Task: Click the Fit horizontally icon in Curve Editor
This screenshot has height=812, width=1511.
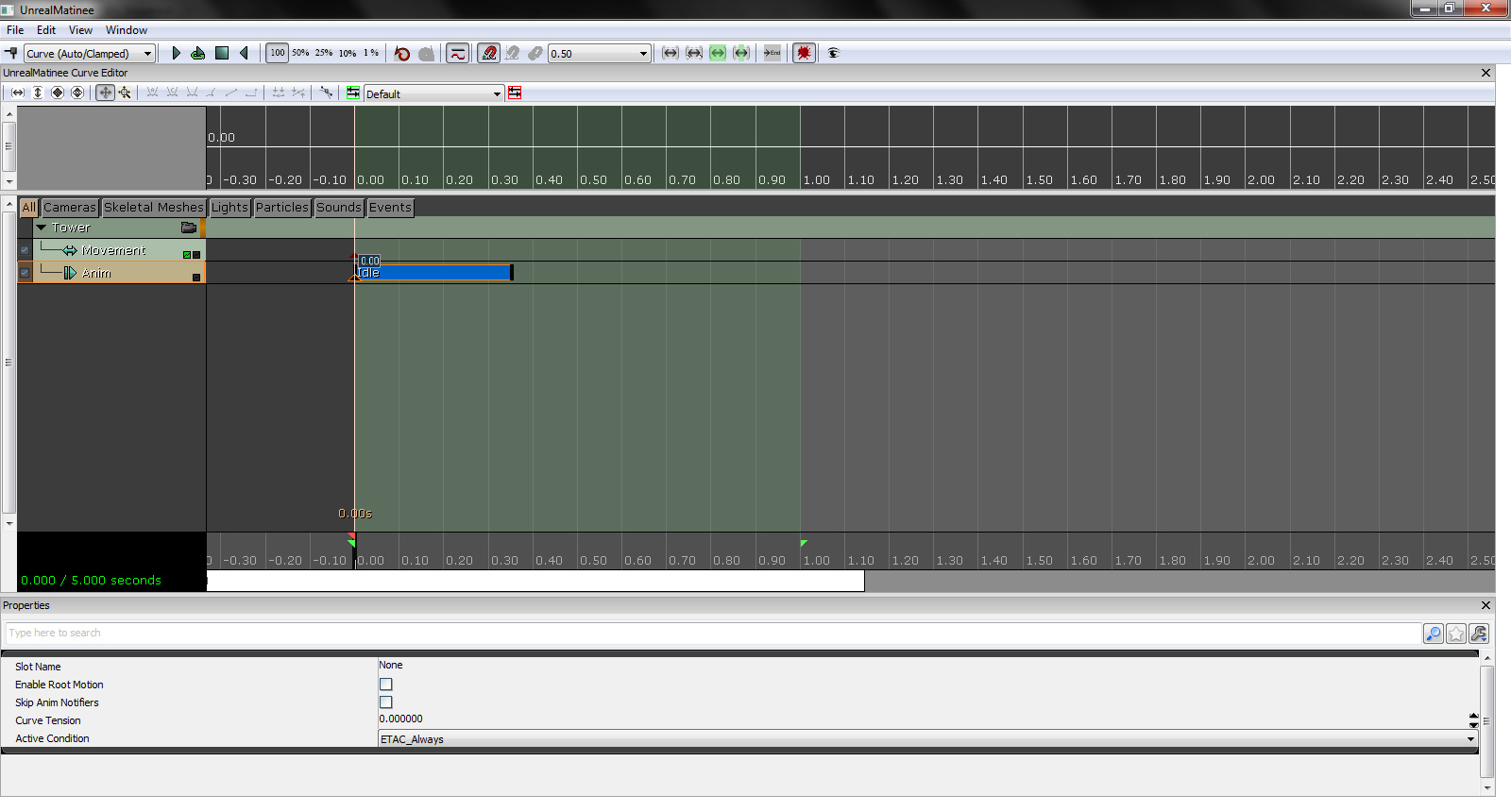Action: point(18,93)
